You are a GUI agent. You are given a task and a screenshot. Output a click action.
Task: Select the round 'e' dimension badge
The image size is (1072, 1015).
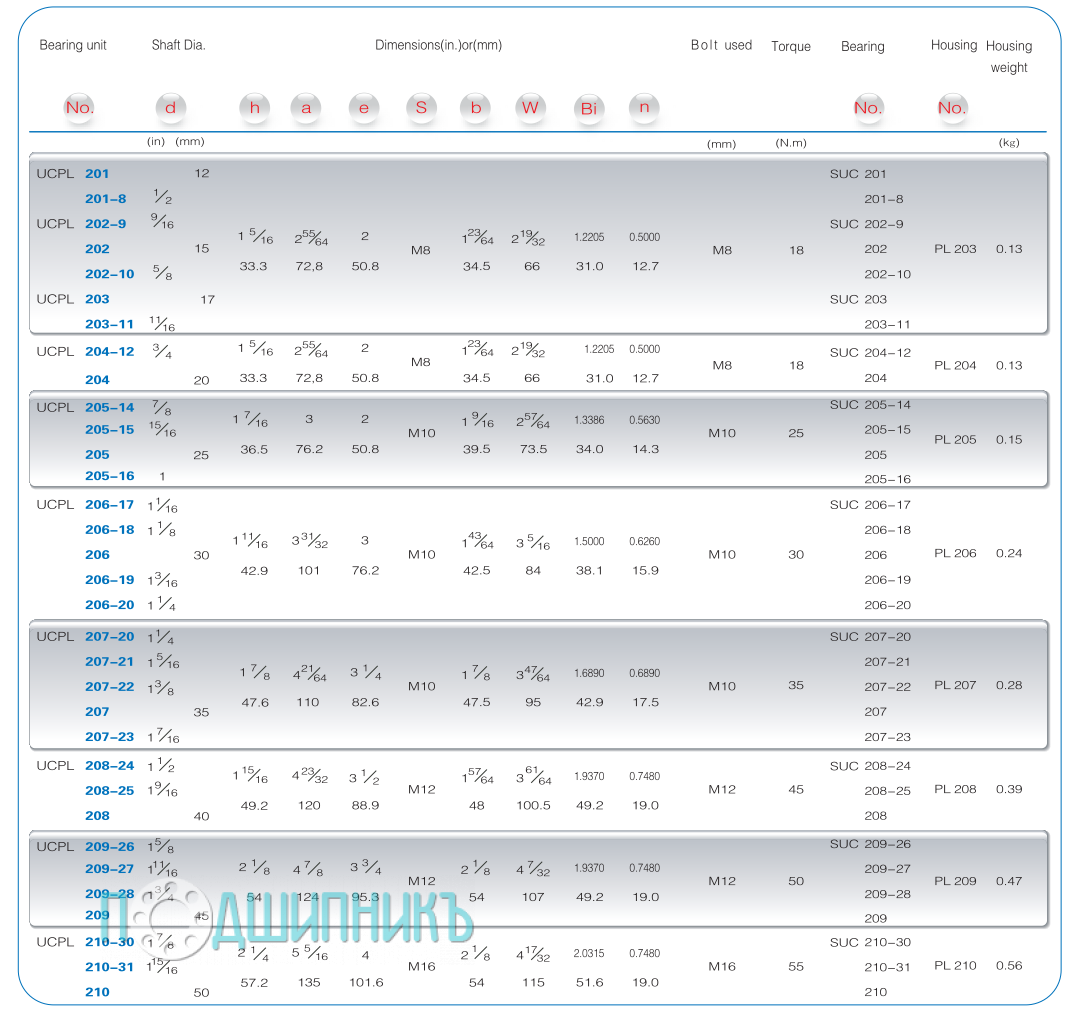coord(364,108)
